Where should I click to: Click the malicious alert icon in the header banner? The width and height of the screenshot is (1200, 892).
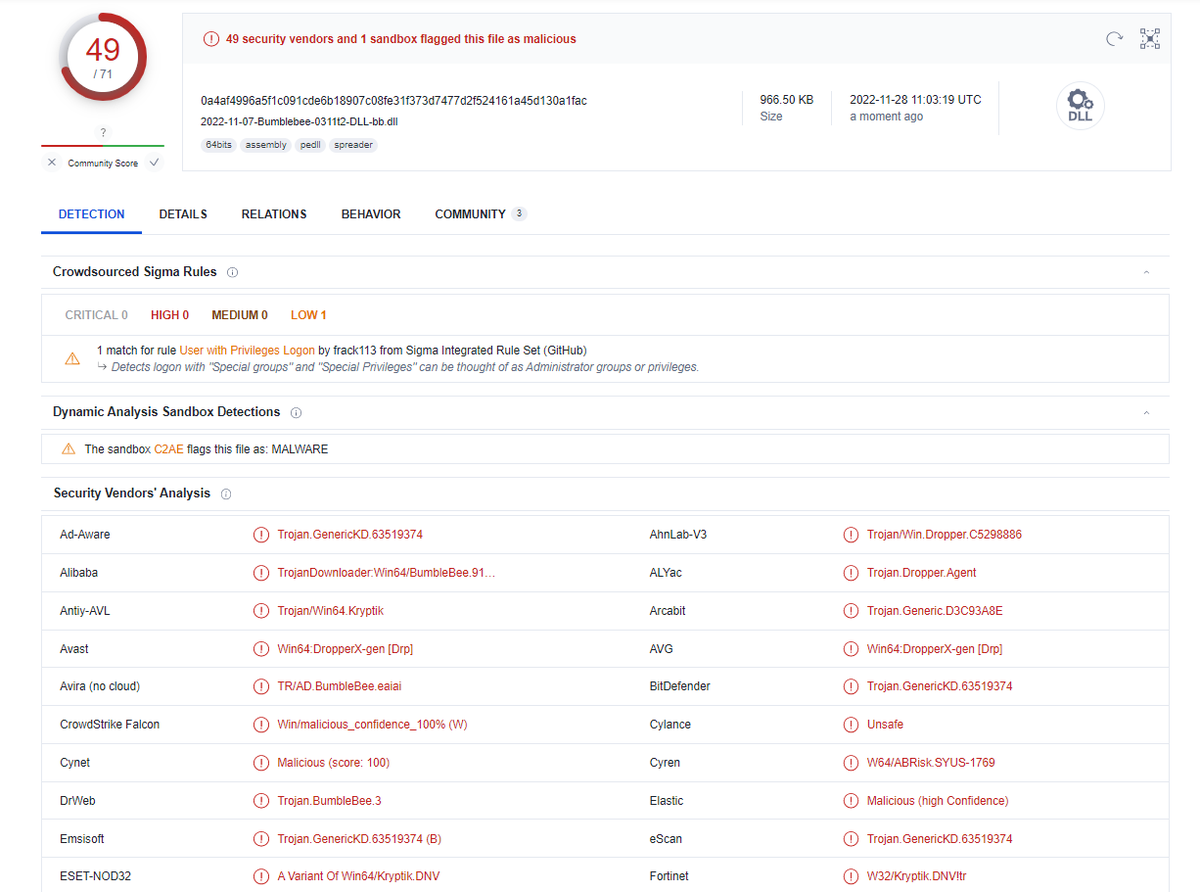211,39
